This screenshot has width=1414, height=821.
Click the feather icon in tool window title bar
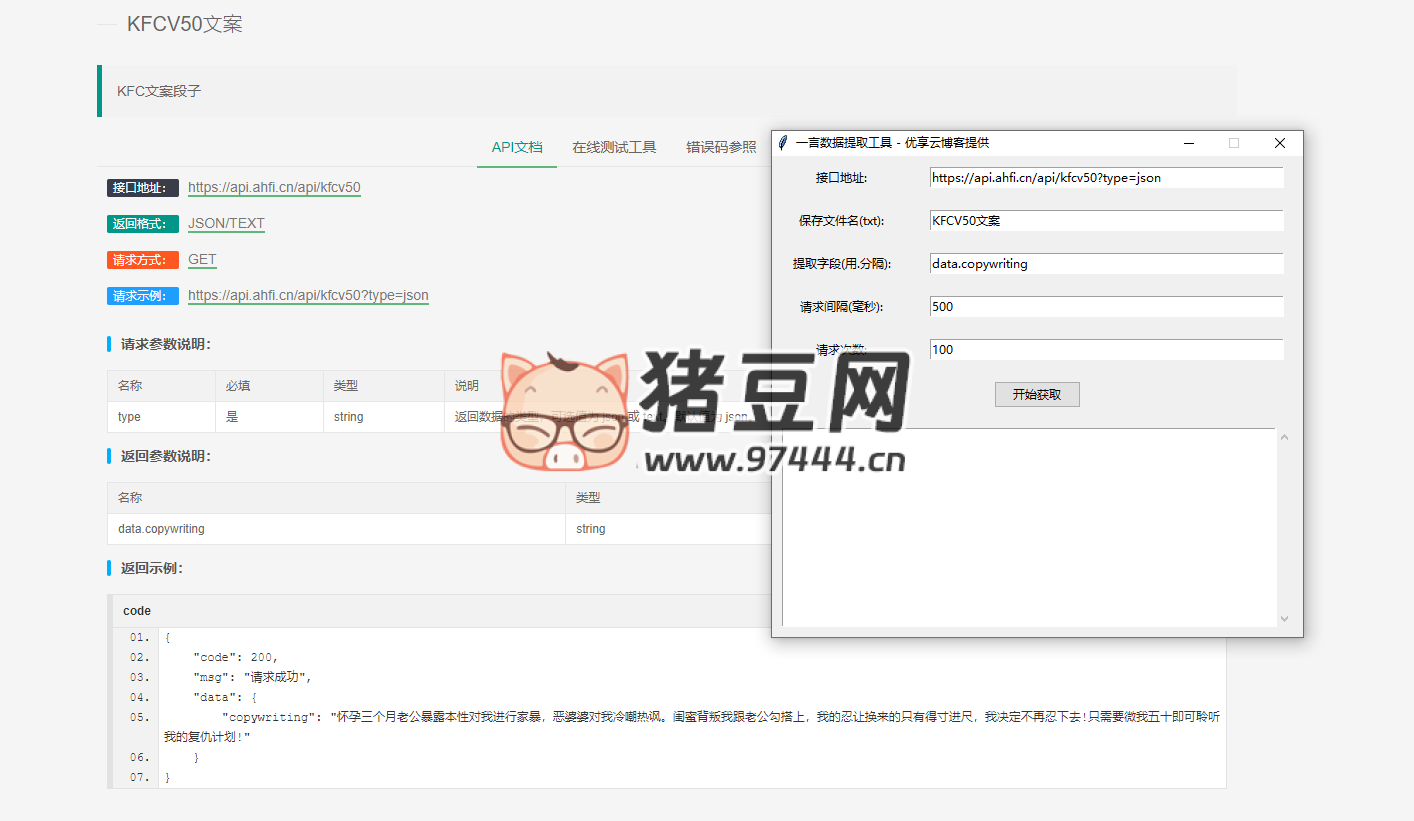pos(783,143)
